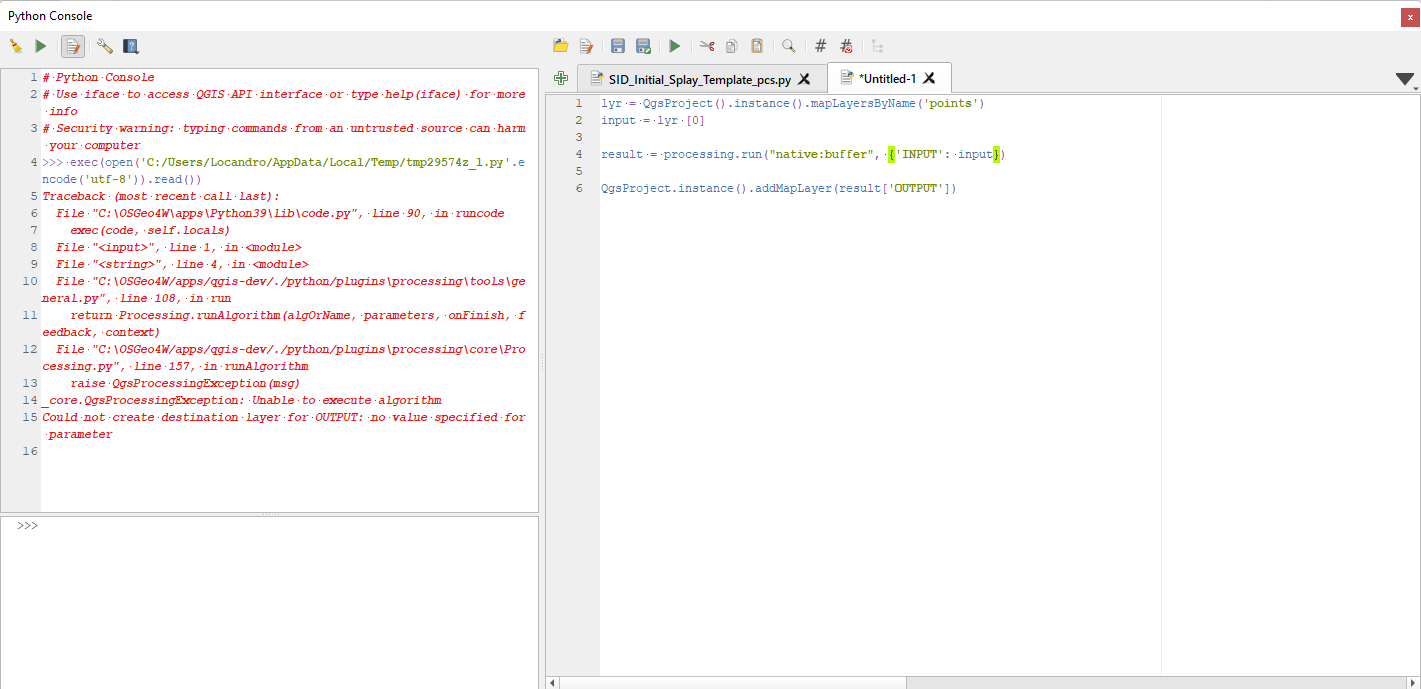Click 'input = lyr [0]' editor line

pyautogui.click(x=653, y=120)
